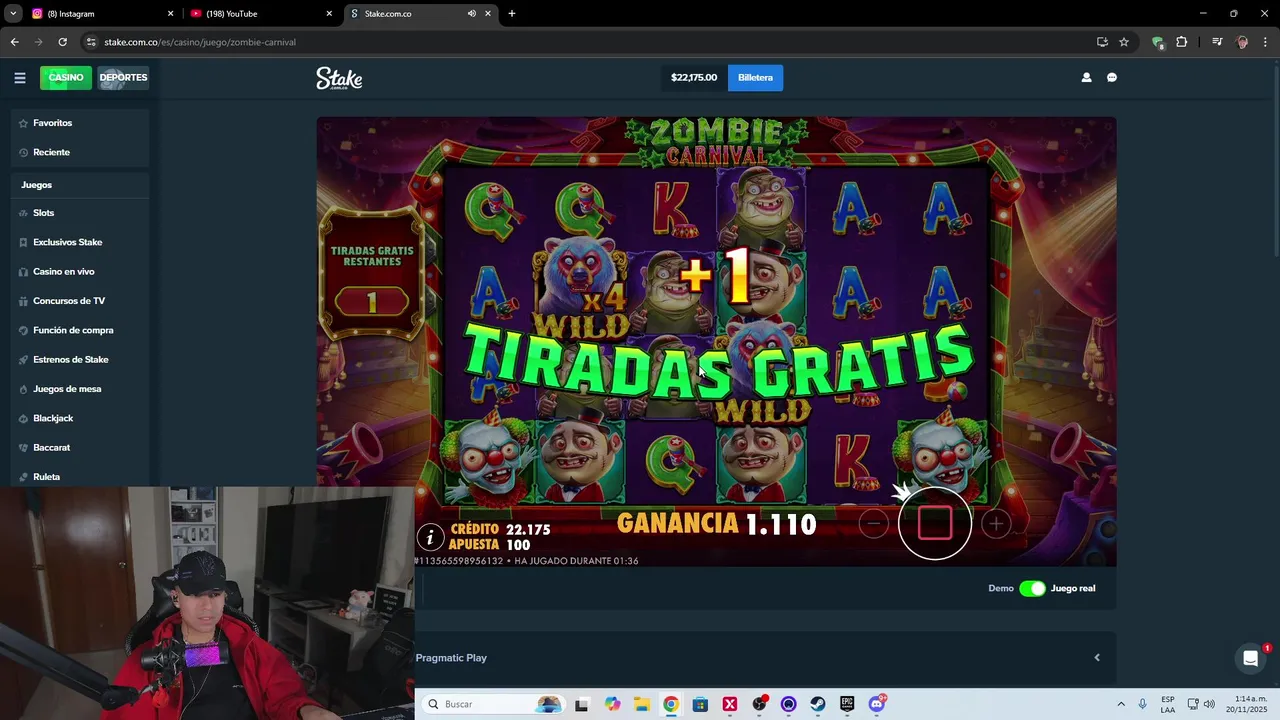This screenshot has height=720, width=1280.
Task: Click the Slots sidebar icon
Action: [23, 213]
